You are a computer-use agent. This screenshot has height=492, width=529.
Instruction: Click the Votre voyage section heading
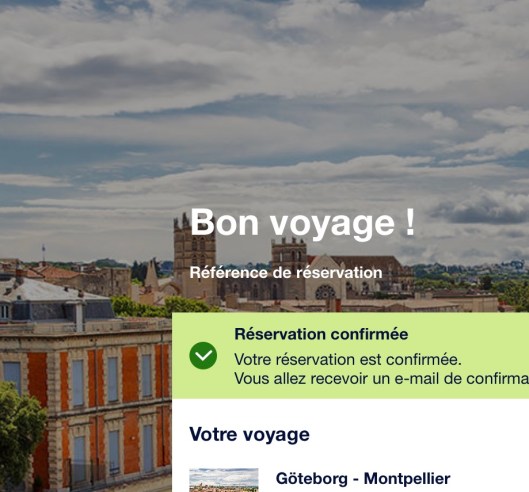pos(249,434)
